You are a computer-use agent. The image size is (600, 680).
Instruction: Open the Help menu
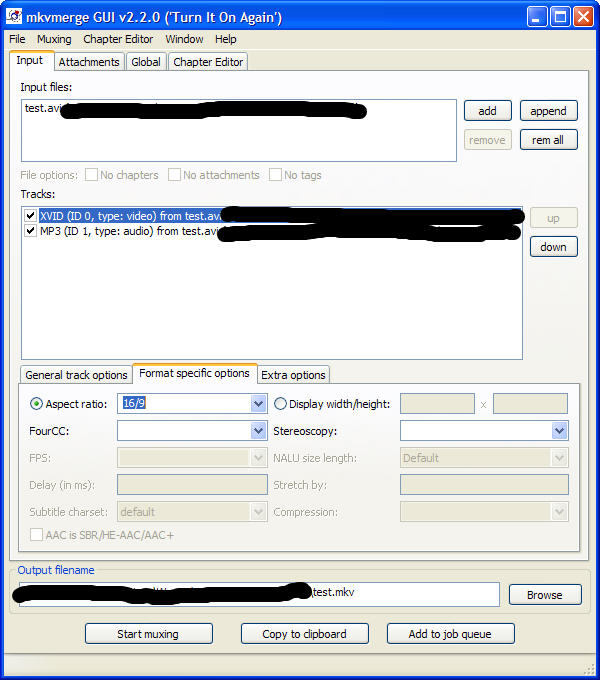(225, 39)
